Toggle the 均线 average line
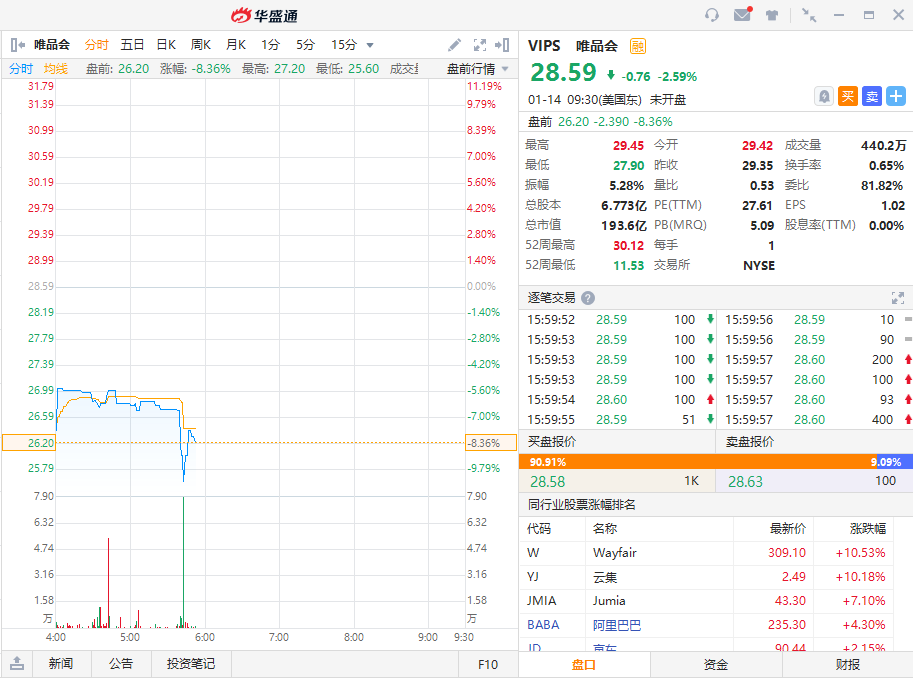This screenshot has height=678, width=913. pos(56,69)
